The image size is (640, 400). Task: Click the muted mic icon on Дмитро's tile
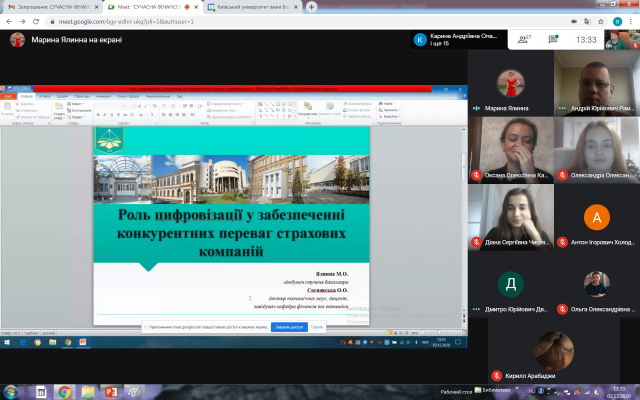[476, 308]
